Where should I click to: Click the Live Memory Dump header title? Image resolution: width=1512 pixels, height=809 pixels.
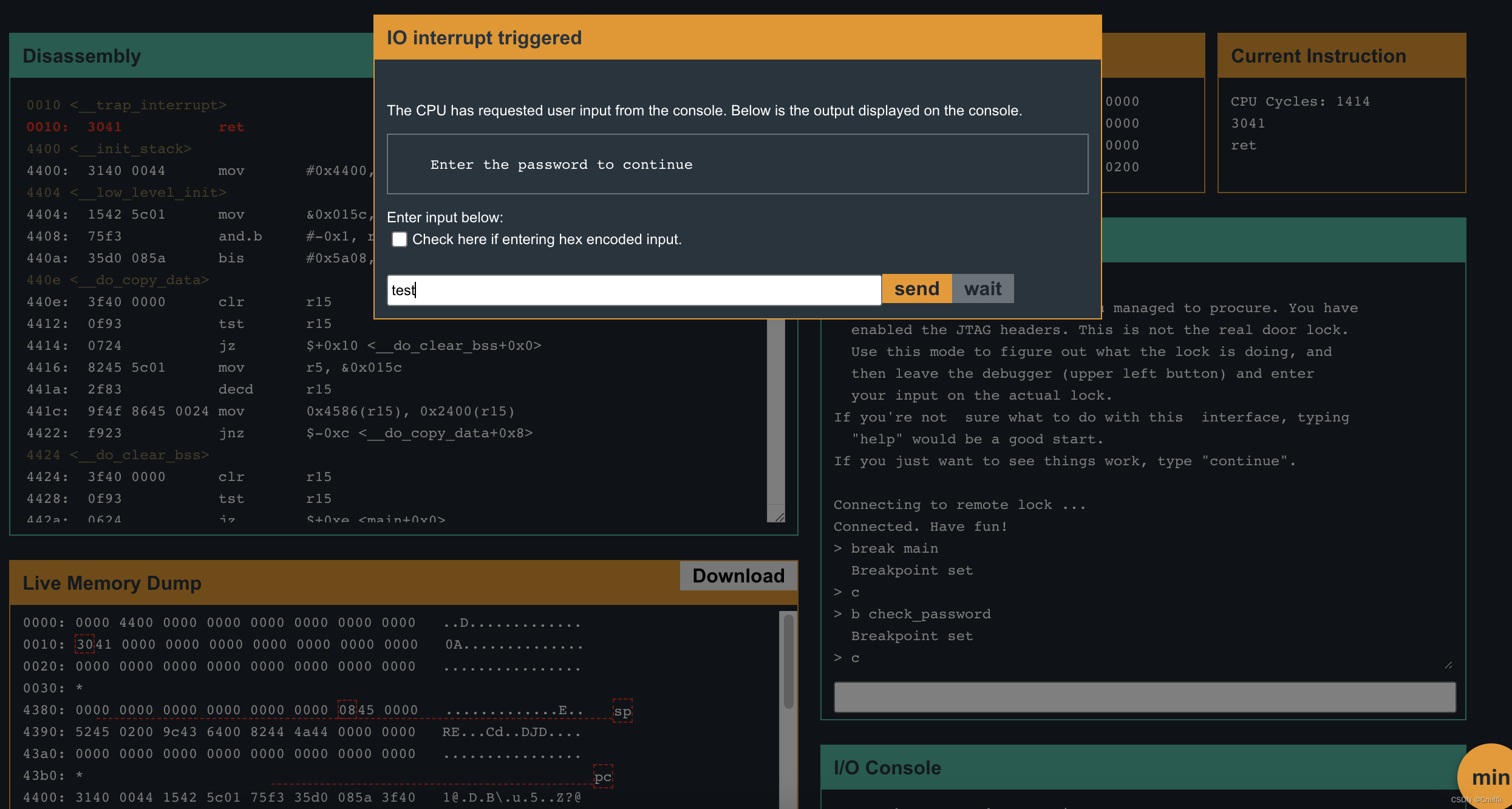pos(112,583)
